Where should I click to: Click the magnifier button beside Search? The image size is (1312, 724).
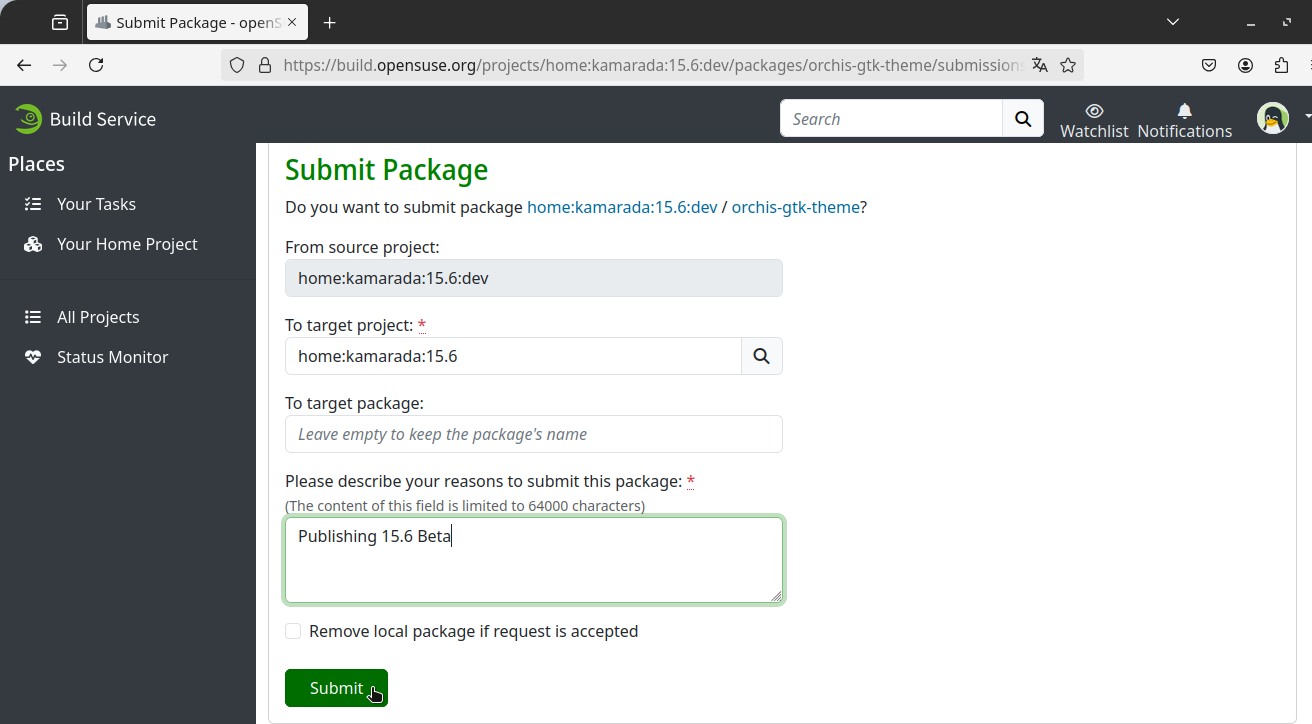(1023, 119)
